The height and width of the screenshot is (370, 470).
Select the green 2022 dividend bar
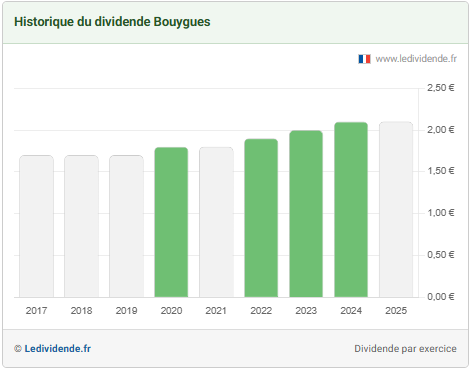(261, 218)
